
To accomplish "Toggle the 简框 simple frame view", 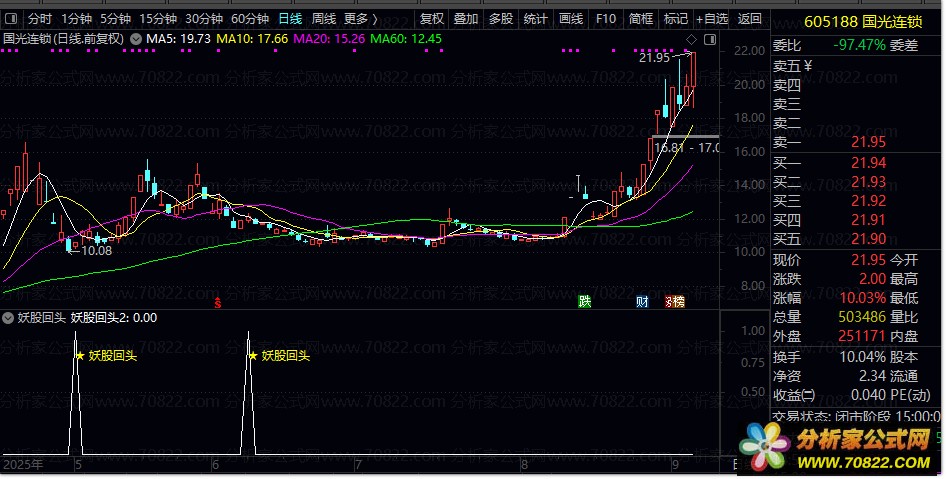I will pyautogui.click(x=641, y=19).
